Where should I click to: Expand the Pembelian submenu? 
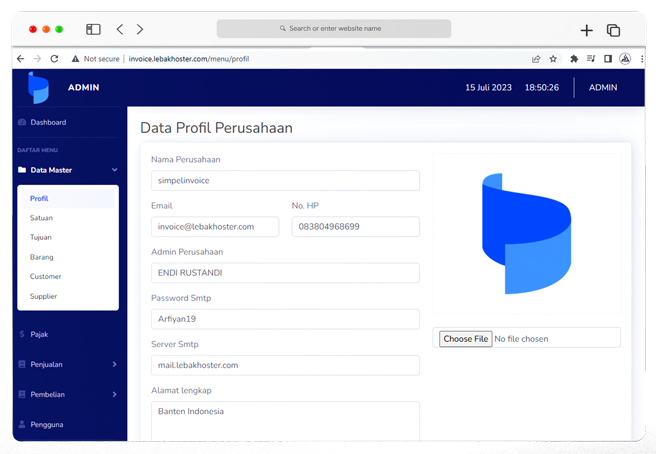114,395
